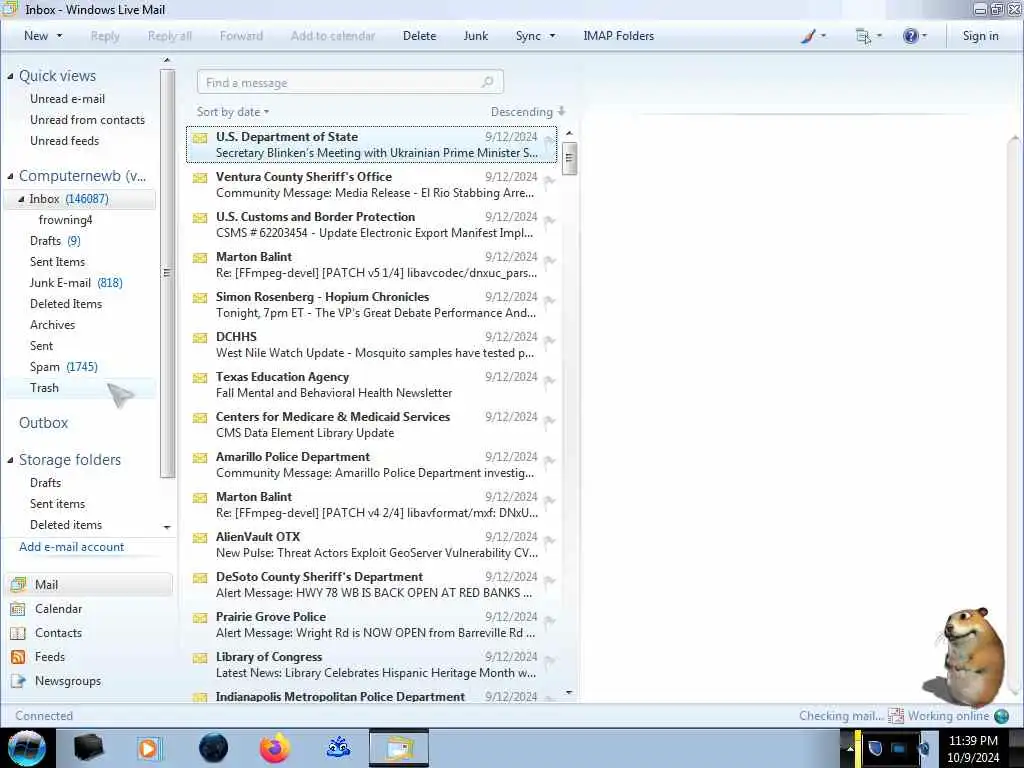The image size is (1024, 768).
Task: Open the DeSoto County Sheriff's Department message
Action: [x=372, y=584]
